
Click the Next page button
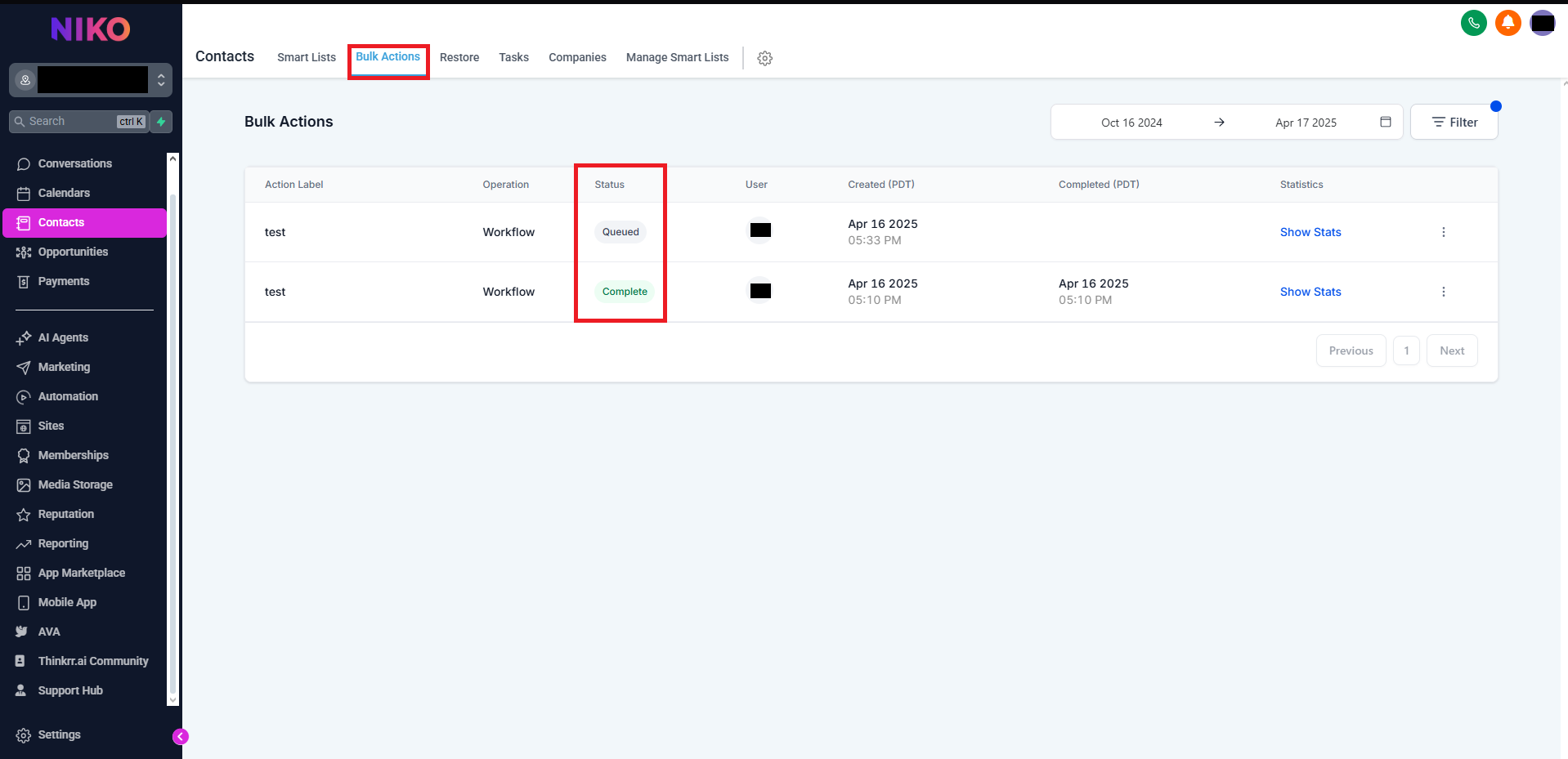(x=1452, y=350)
